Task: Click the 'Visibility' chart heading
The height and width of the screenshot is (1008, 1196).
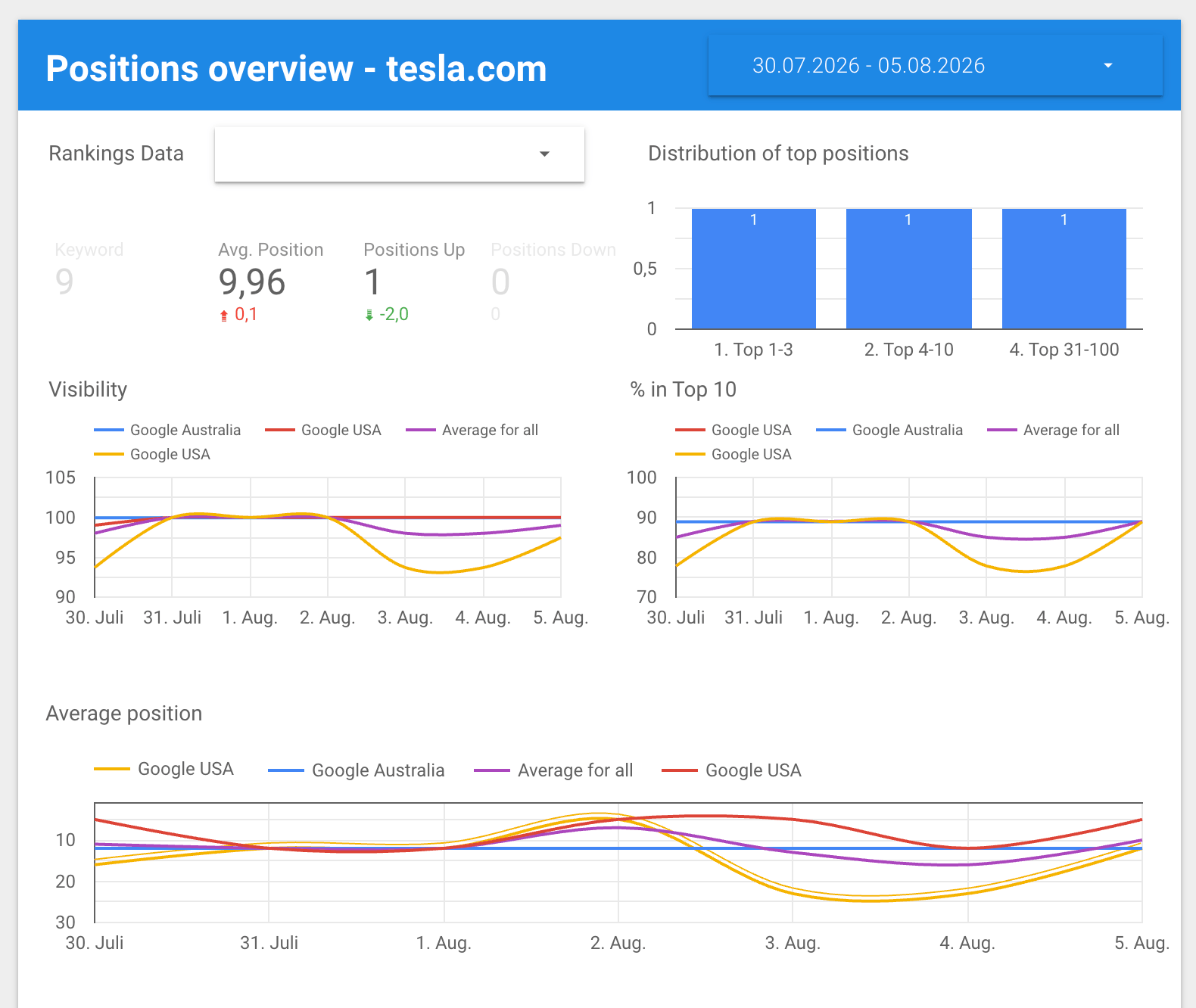Action: tap(88, 390)
